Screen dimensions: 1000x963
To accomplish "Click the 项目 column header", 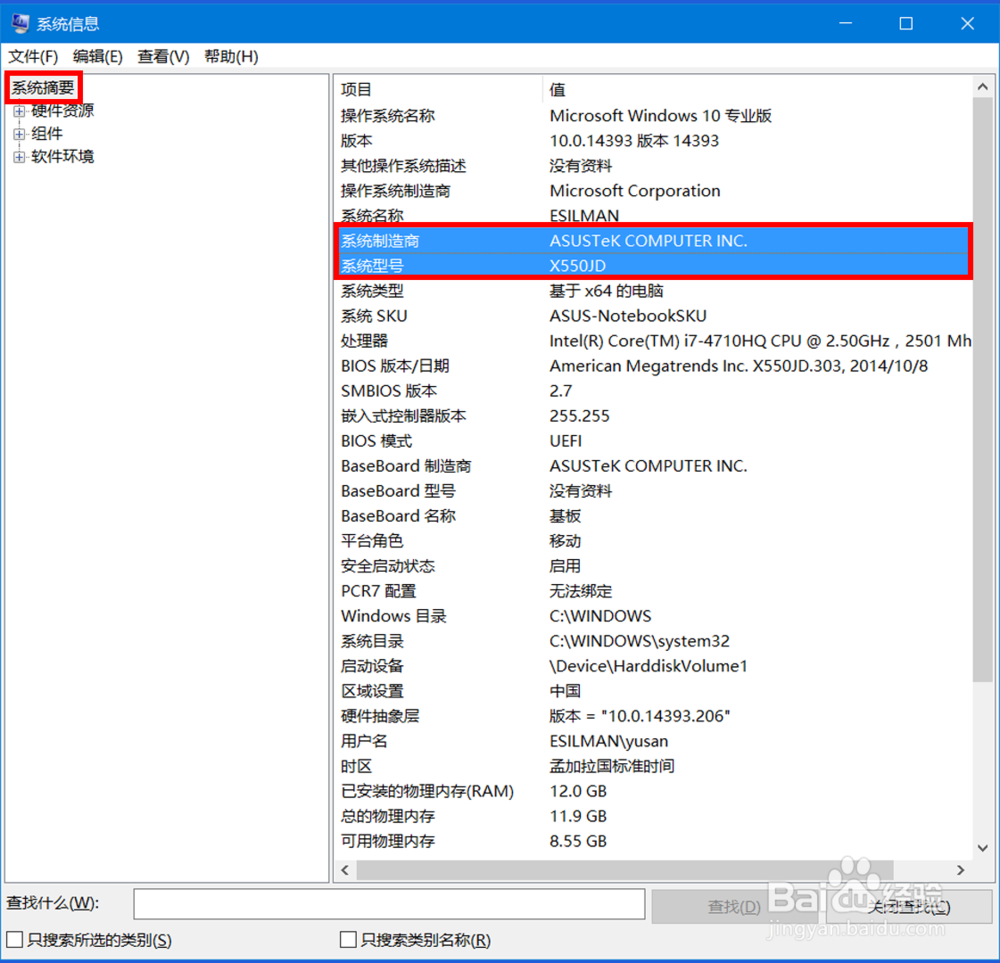I will point(439,90).
